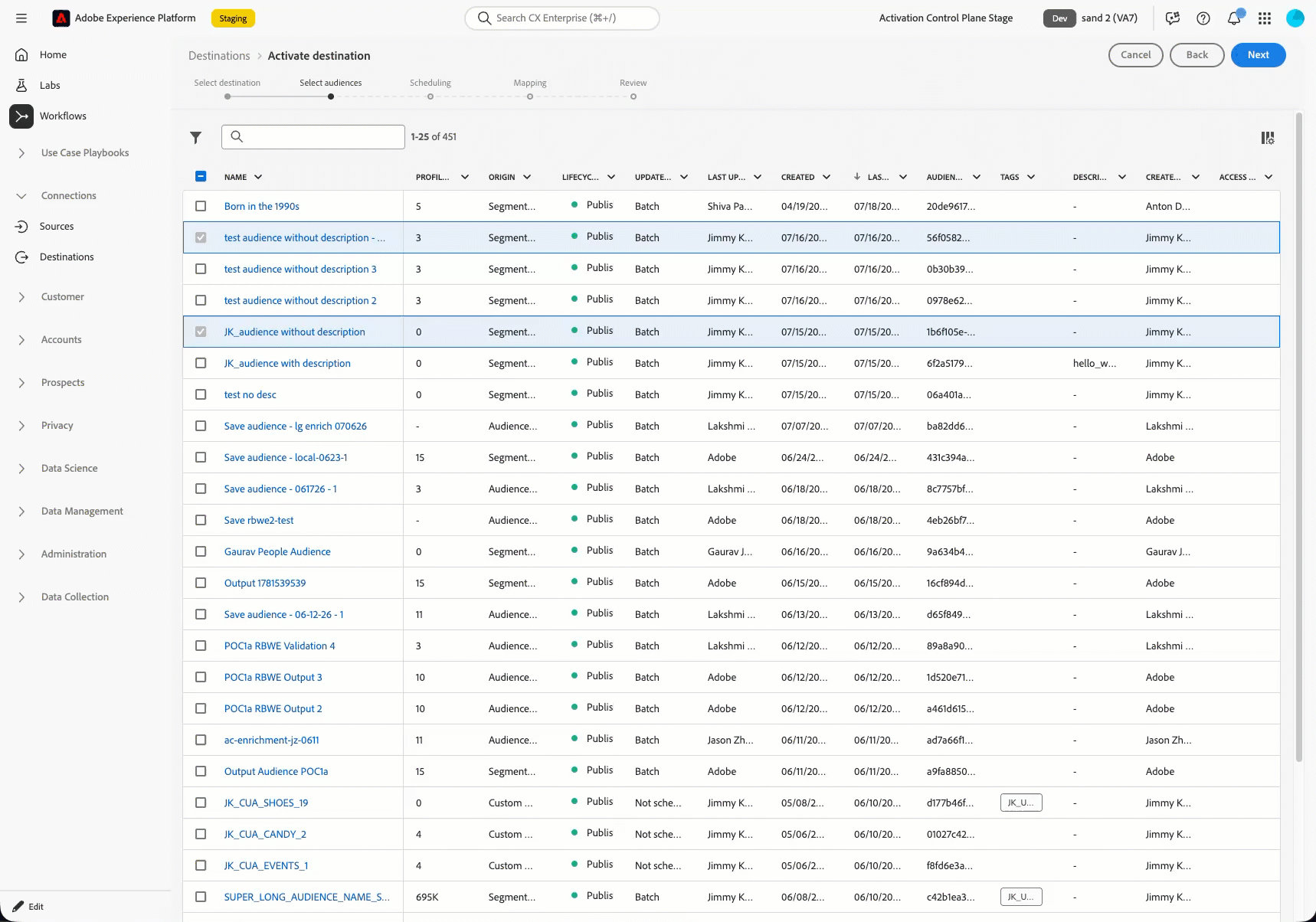Open the help question mark icon
The height and width of the screenshot is (922, 1316).
(1203, 18)
